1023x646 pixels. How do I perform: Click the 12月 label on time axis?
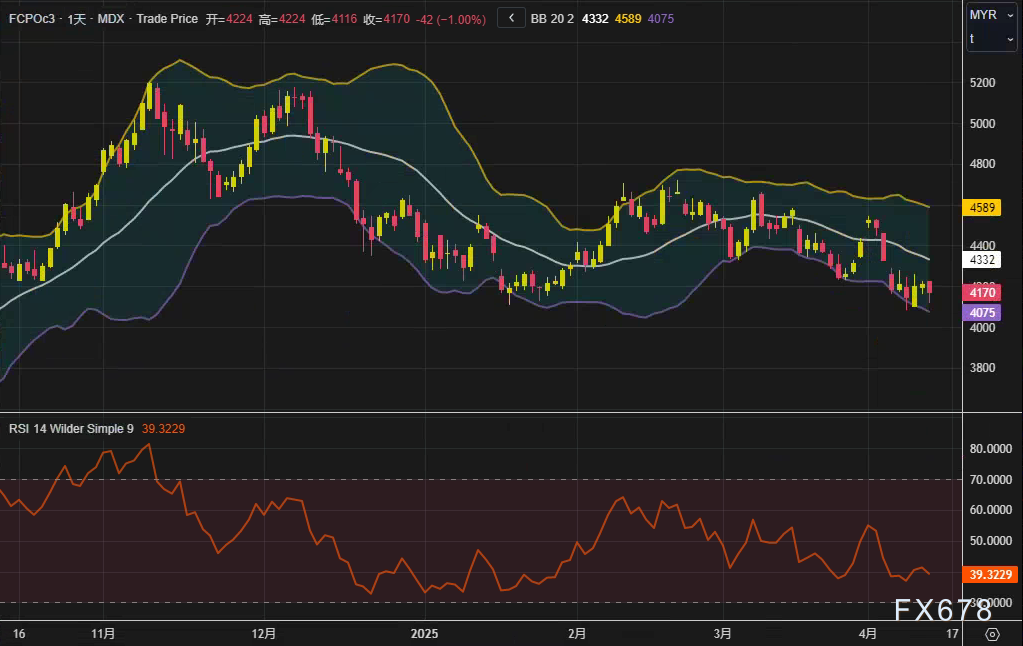click(x=264, y=634)
